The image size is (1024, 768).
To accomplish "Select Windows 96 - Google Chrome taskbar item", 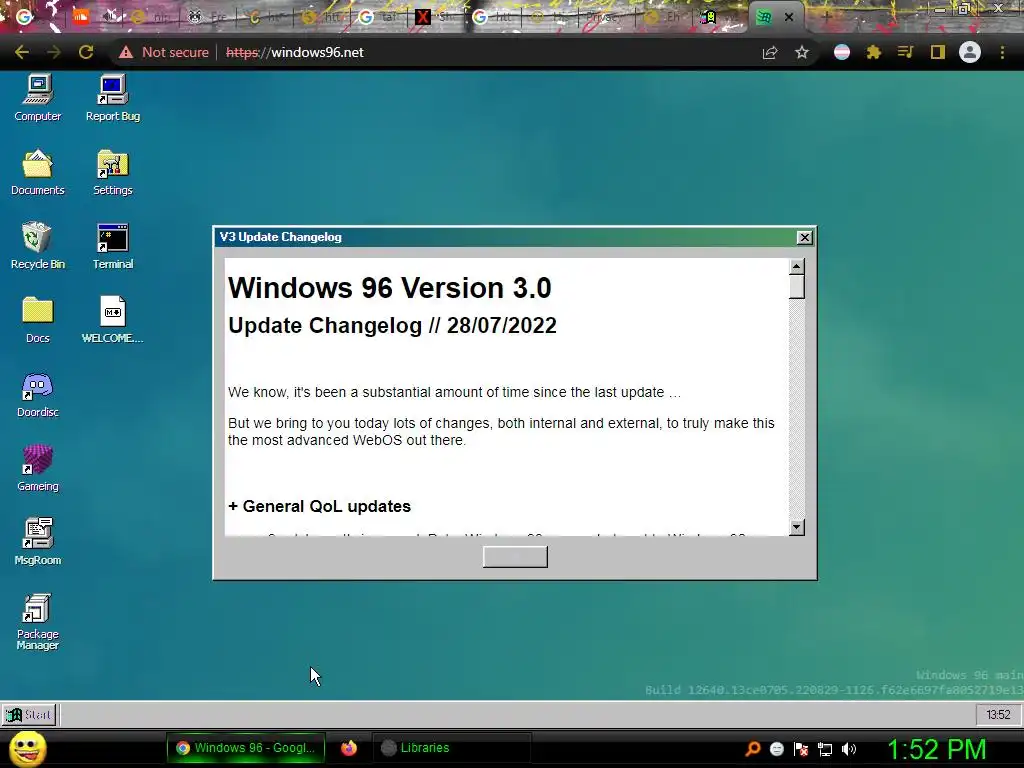I will tap(246, 748).
